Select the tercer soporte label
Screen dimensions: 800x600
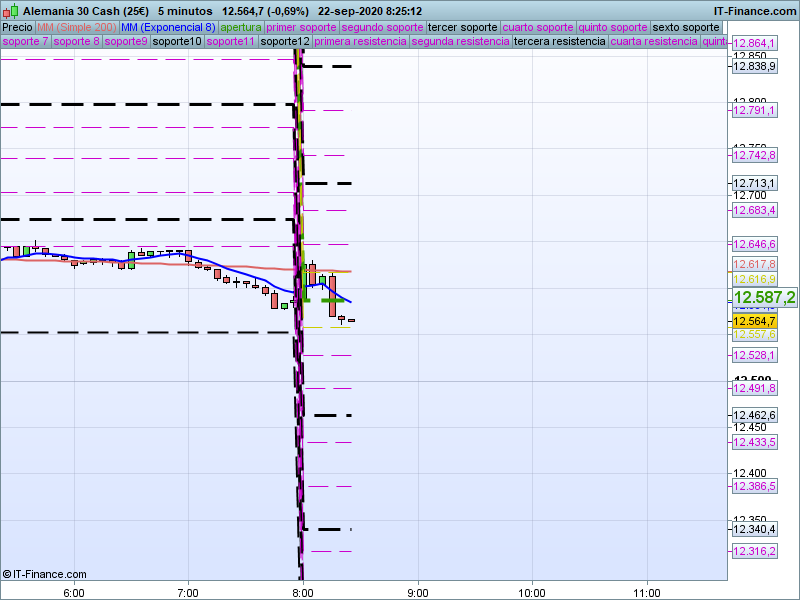[x=462, y=28]
